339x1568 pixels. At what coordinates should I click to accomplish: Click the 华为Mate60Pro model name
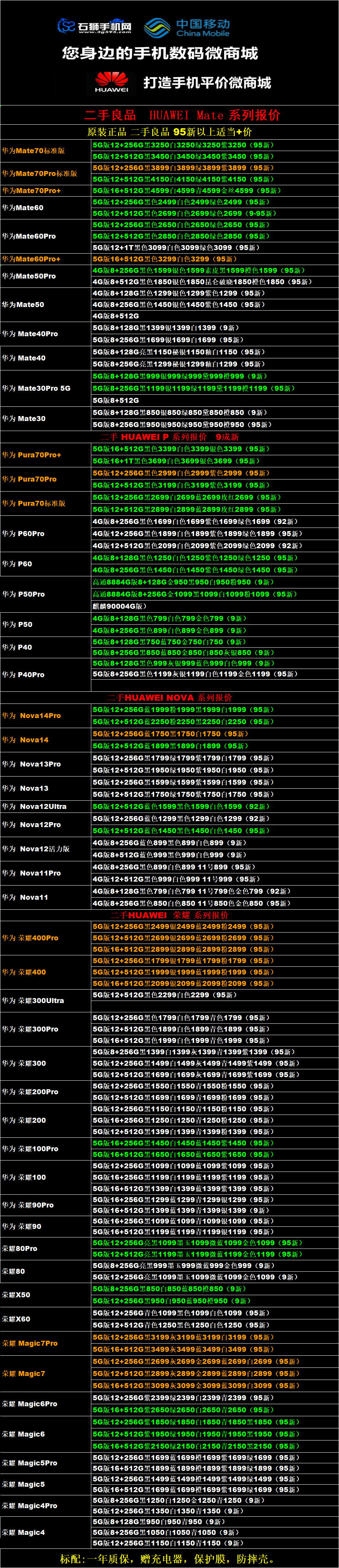[29, 236]
